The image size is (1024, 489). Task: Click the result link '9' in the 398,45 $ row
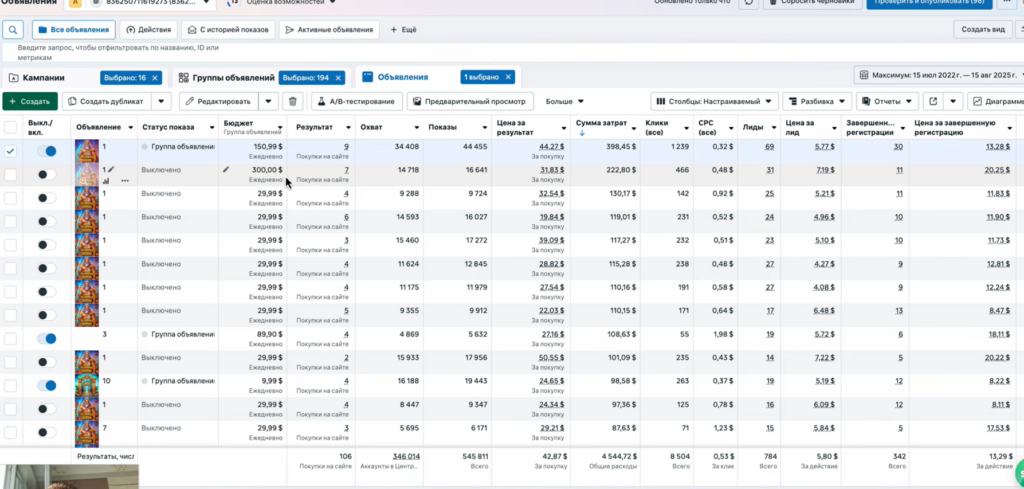346,147
